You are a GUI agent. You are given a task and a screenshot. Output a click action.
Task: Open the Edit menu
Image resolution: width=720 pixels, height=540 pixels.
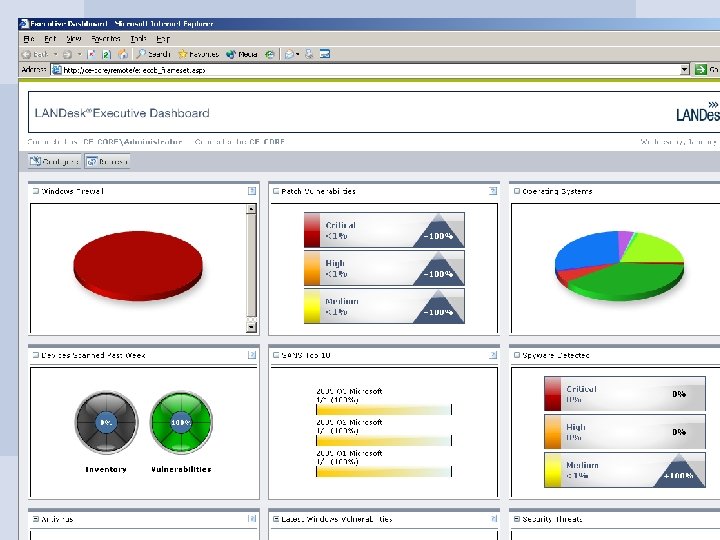(50, 39)
